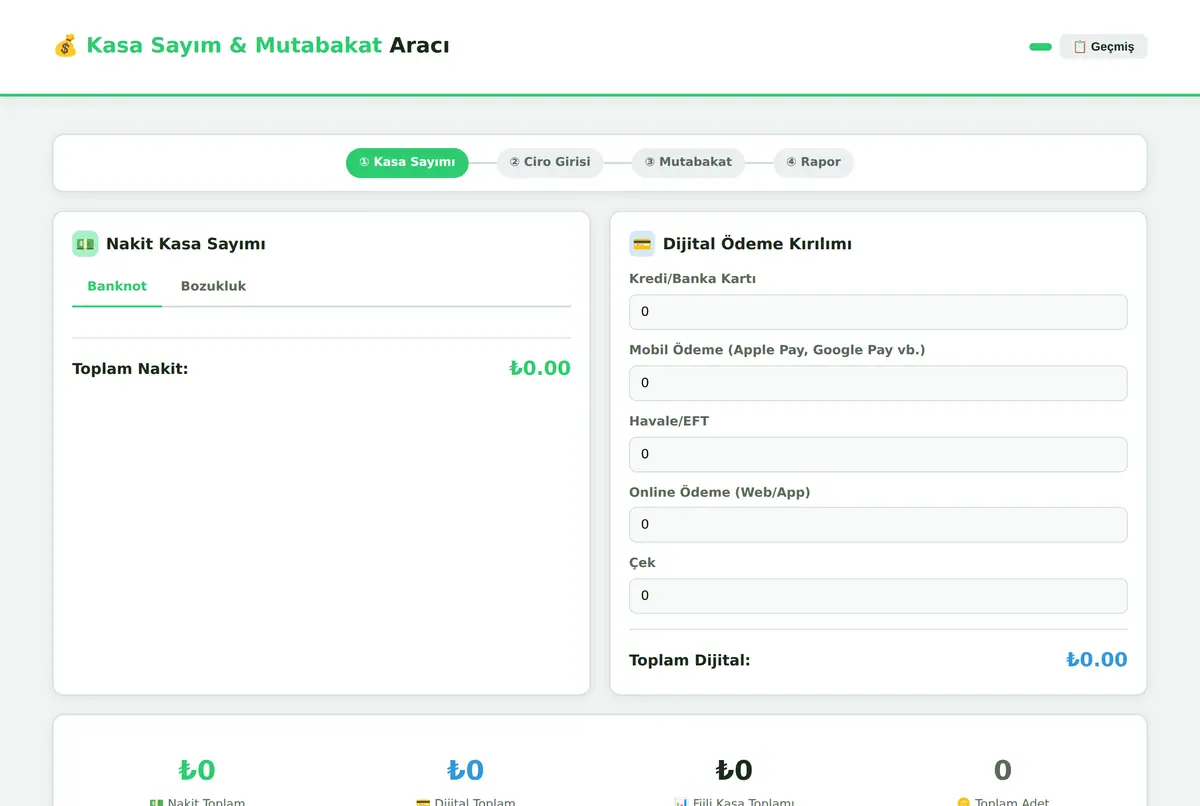The height and width of the screenshot is (806, 1200).
Task: Click the 'Online Ödeme (Web/App)' label
Action: [x=720, y=492]
